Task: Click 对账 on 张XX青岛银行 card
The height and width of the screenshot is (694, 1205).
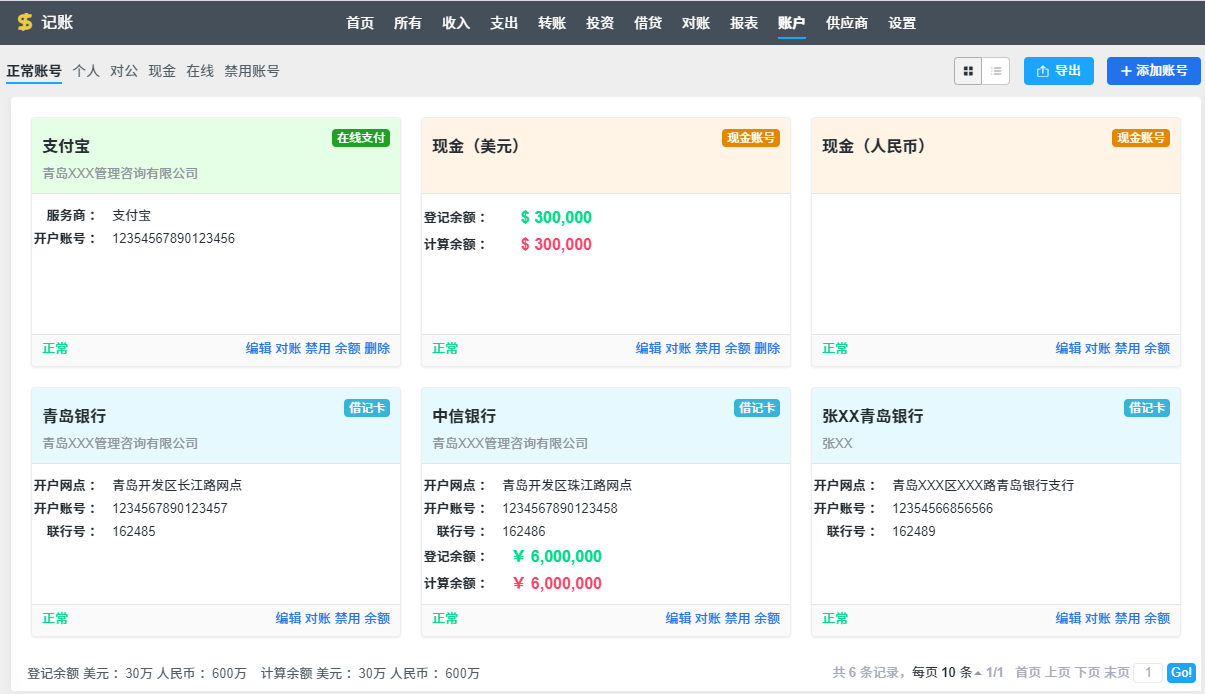Action: pyautogui.click(x=1098, y=619)
